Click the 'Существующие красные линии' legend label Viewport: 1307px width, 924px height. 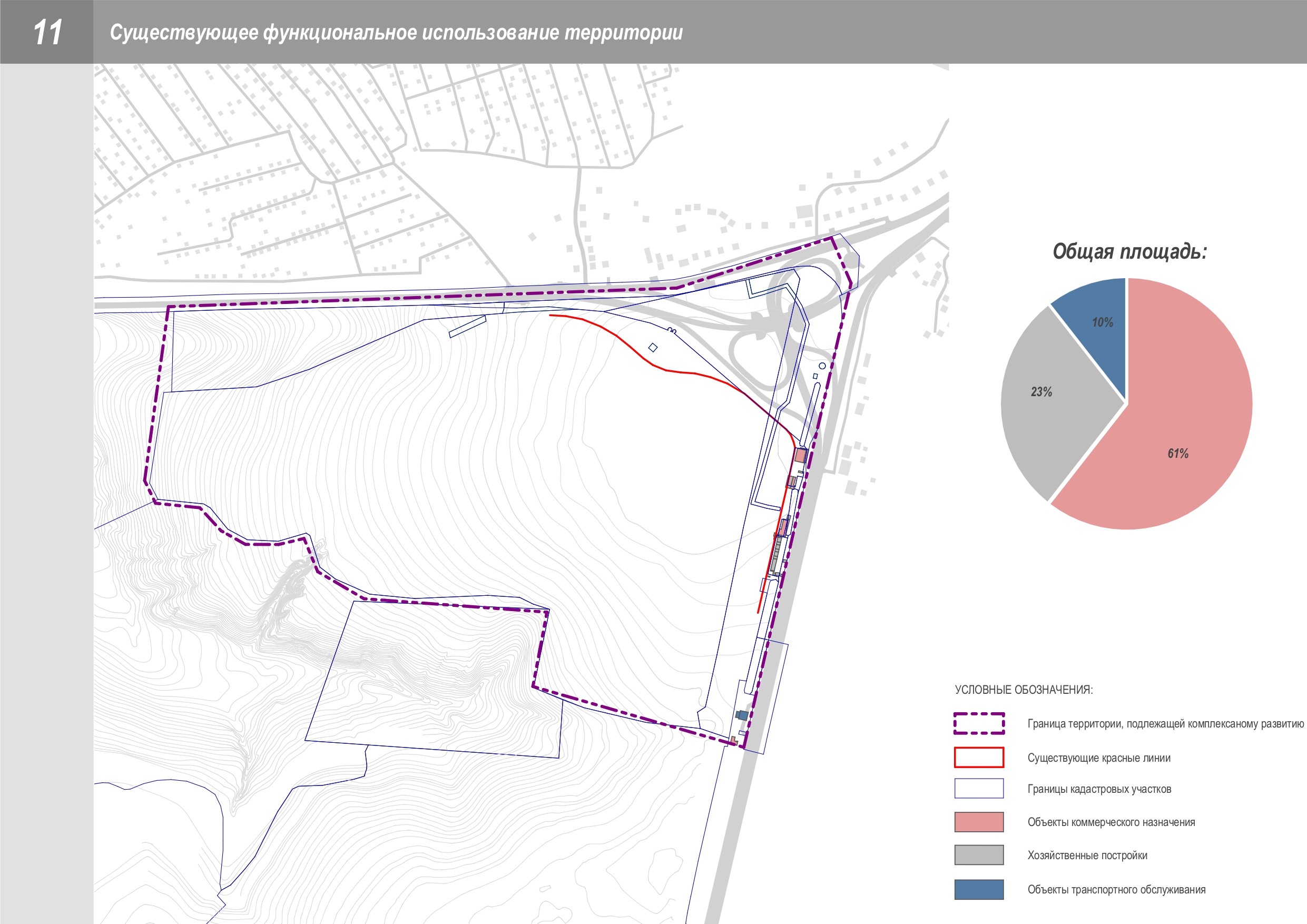pyautogui.click(x=1099, y=758)
